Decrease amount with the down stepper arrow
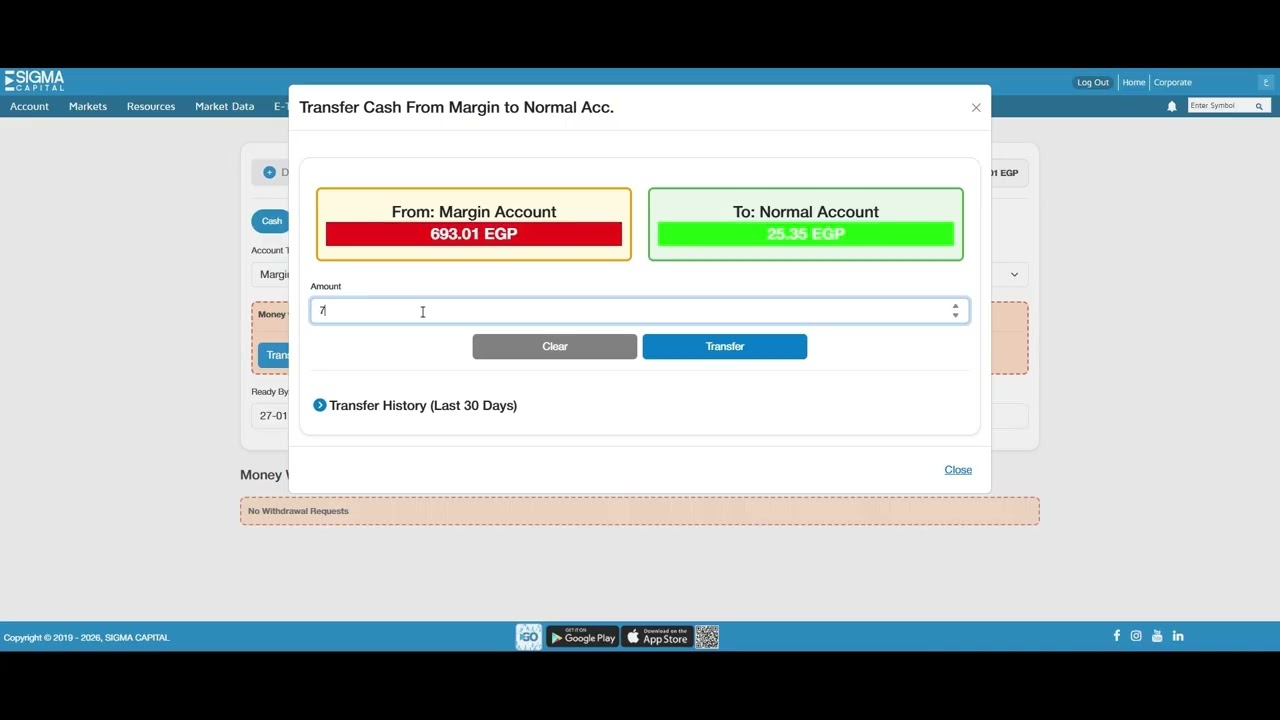This screenshot has height=720, width=1280. pos(955,316)
